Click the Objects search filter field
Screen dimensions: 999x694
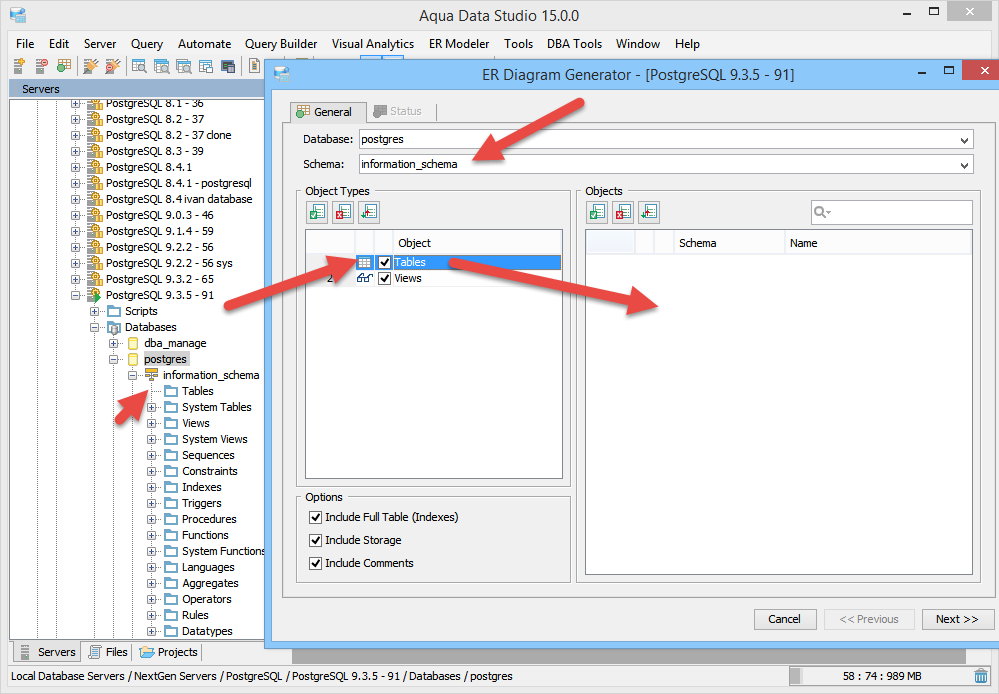click(891, 212)
